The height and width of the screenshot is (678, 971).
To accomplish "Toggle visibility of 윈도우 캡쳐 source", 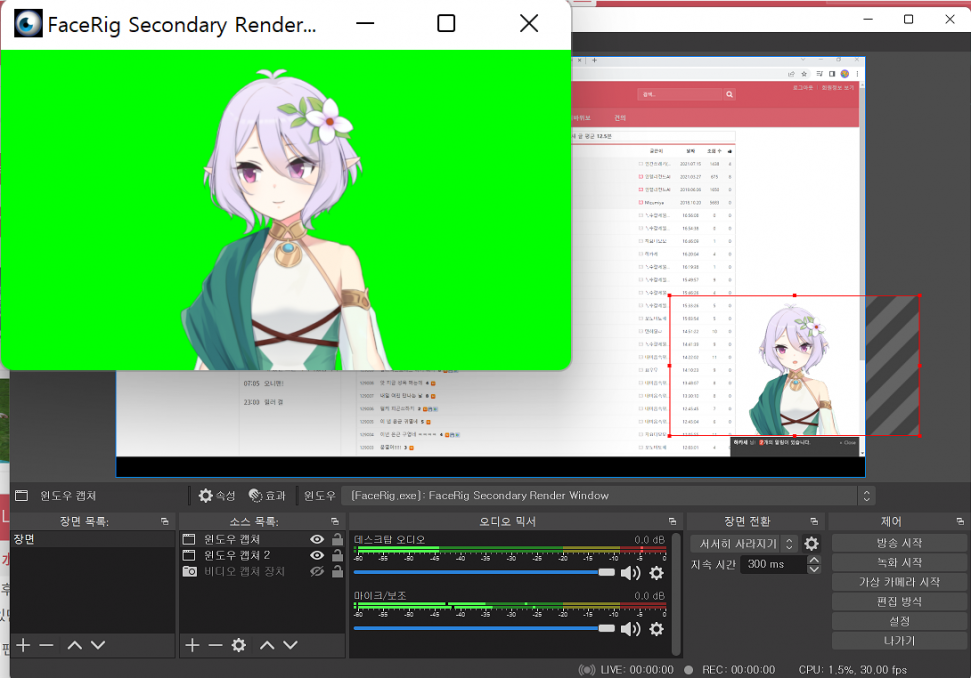I will 317,539.
